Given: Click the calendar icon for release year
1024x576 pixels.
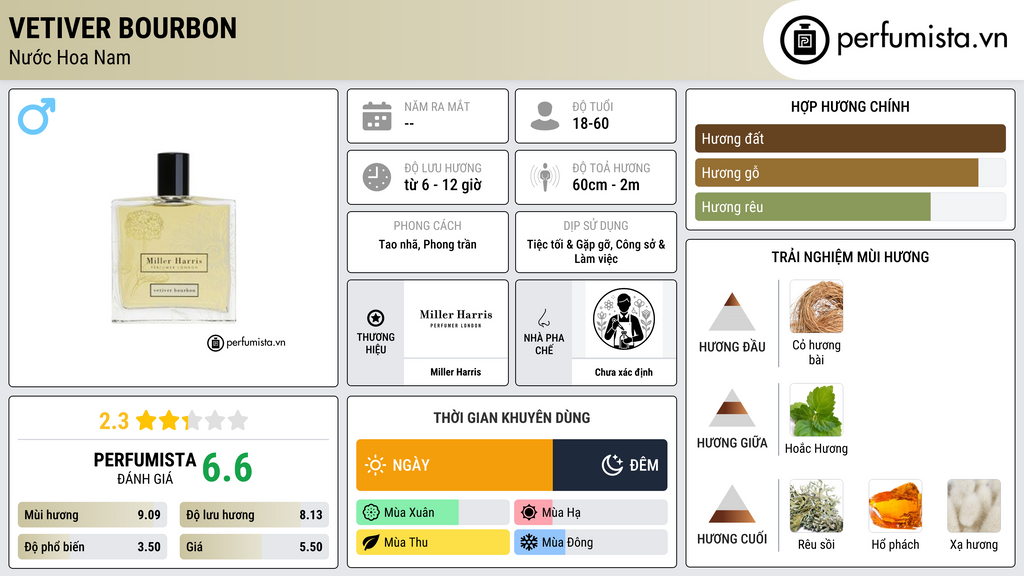Looking at the screenshot, I should coord(377,116).
